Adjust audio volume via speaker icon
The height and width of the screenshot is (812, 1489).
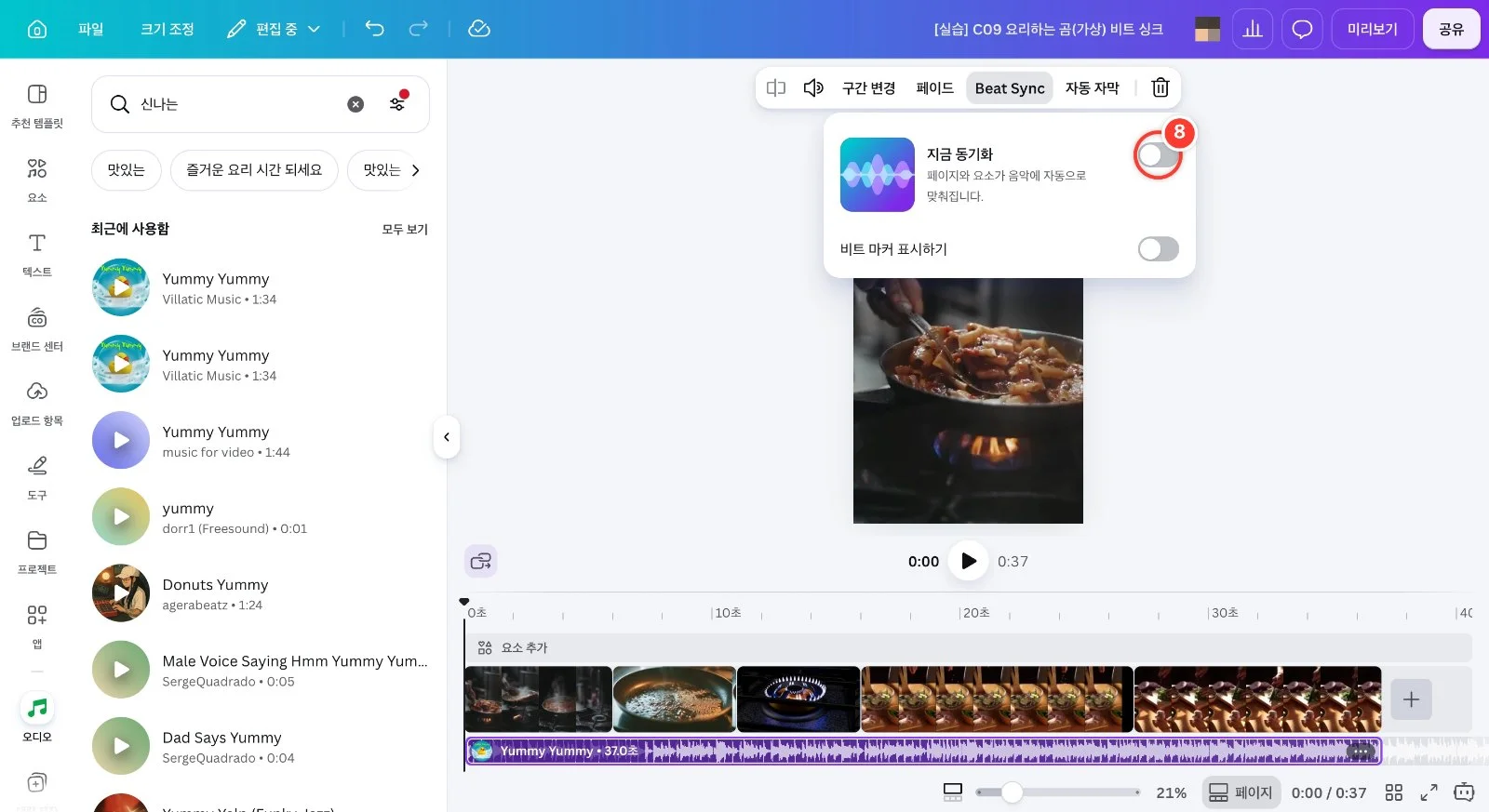coord(813,87)
